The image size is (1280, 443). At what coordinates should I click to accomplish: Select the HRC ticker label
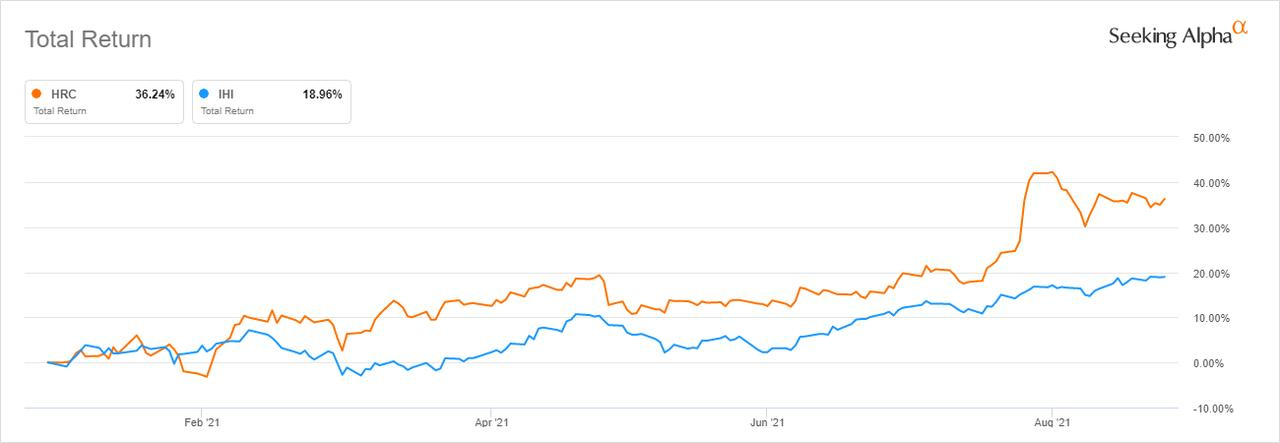tap(65, 95)
